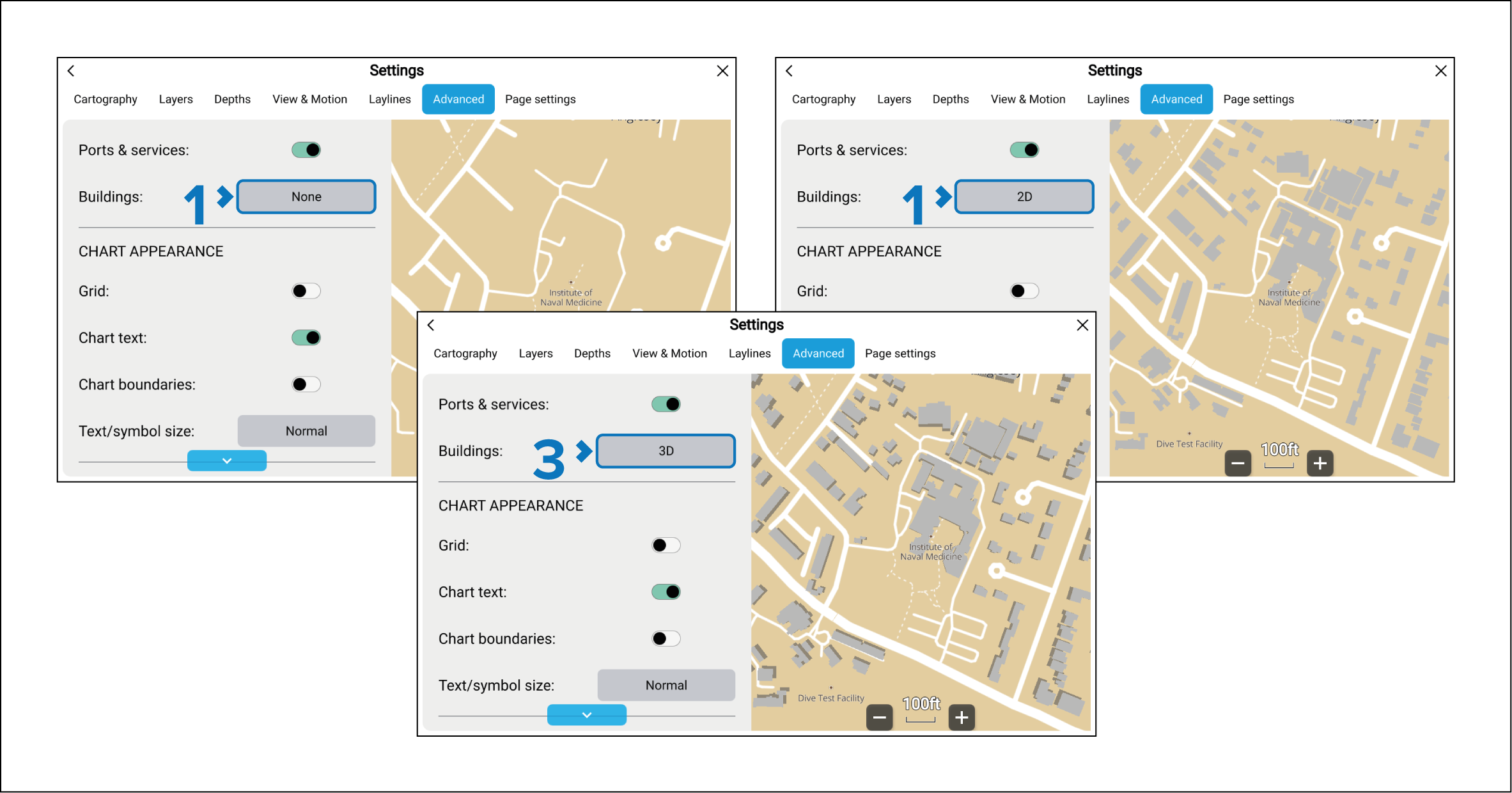1512x793 pixels.
Task: Open Buildings selector showing 2D
Action: tap(1024, 196)
